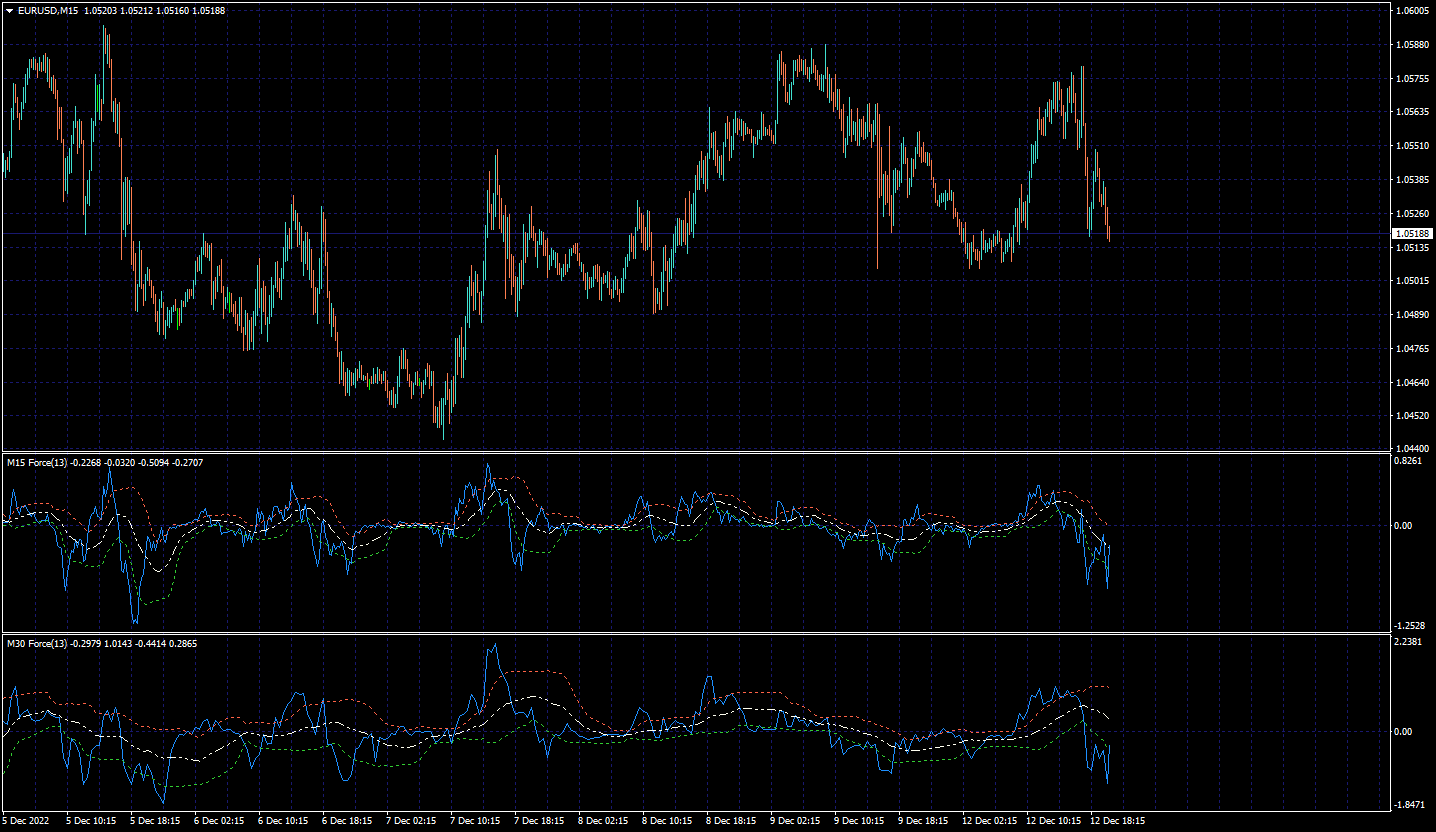Click the 12 Dec 18:15 time label
Viewport: 1436px width, 832px height.
pos(1119,821)
